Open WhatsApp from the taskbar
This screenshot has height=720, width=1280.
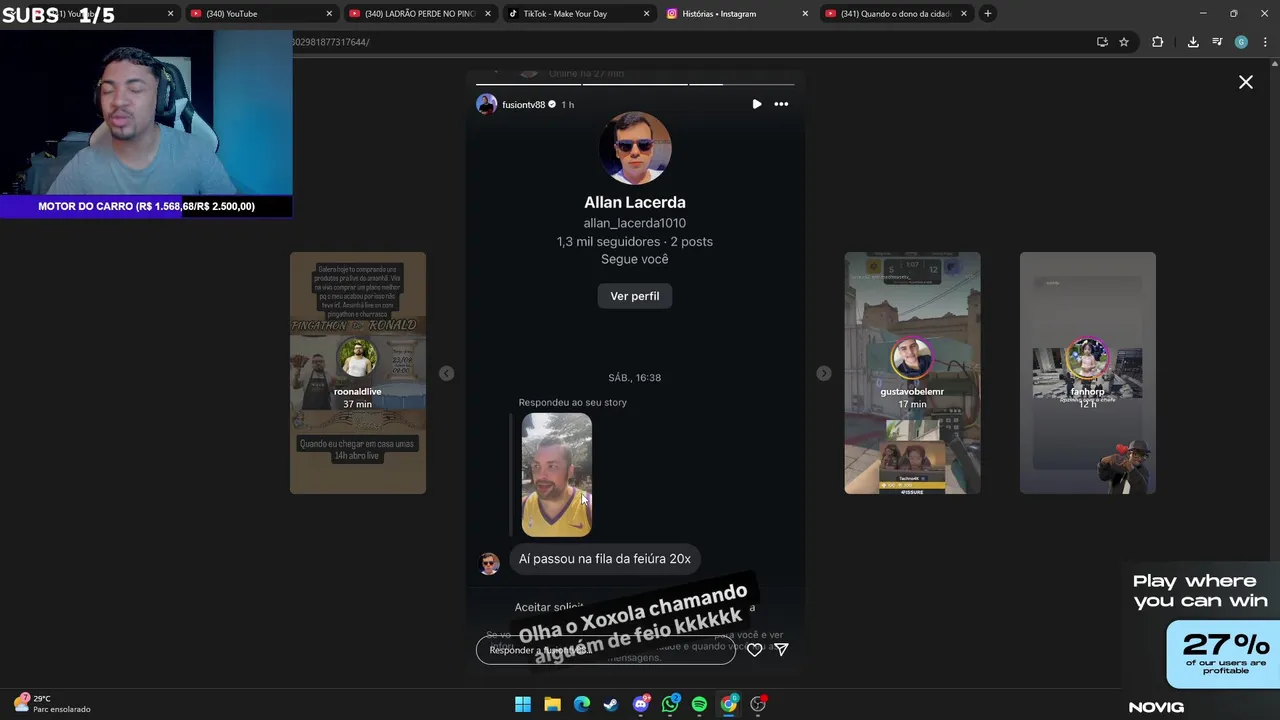tap(670, 704)
